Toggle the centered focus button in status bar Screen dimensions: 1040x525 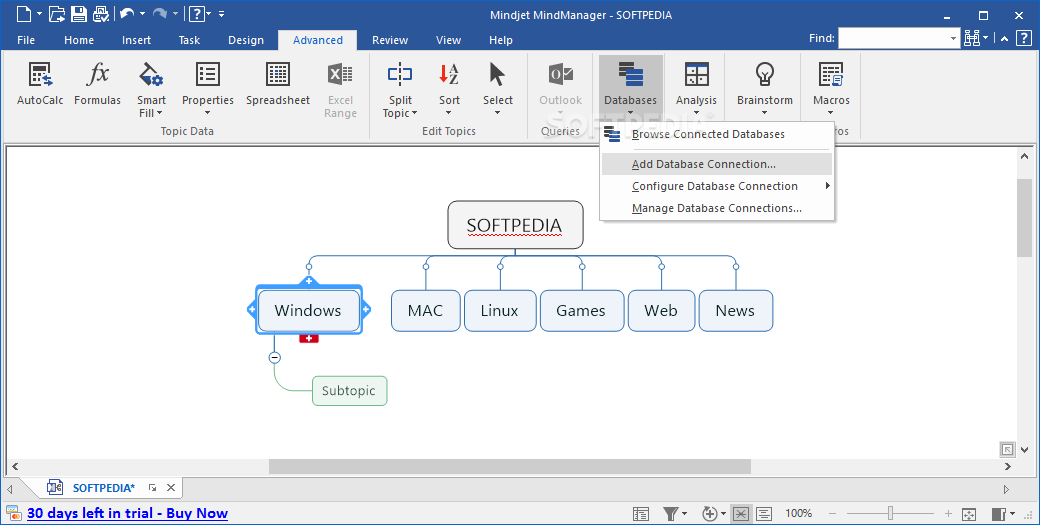point(741,514)
